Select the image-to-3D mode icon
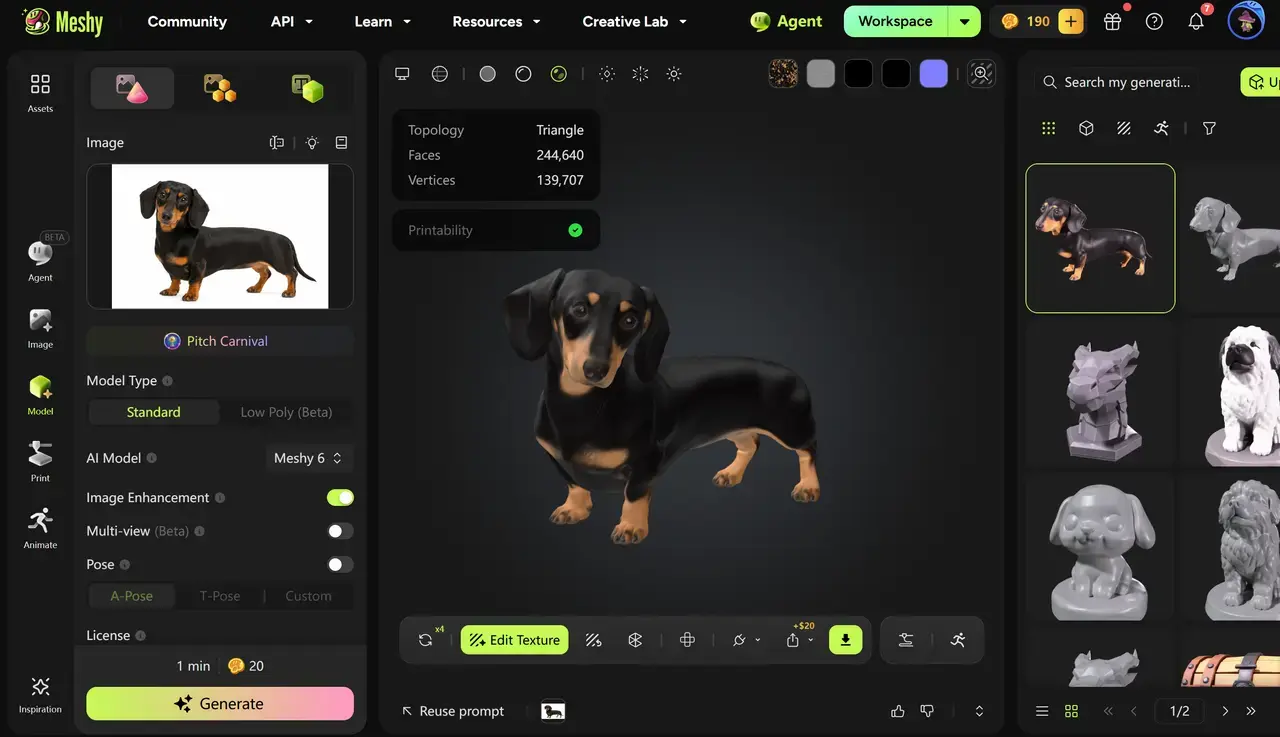 [132, 88]
